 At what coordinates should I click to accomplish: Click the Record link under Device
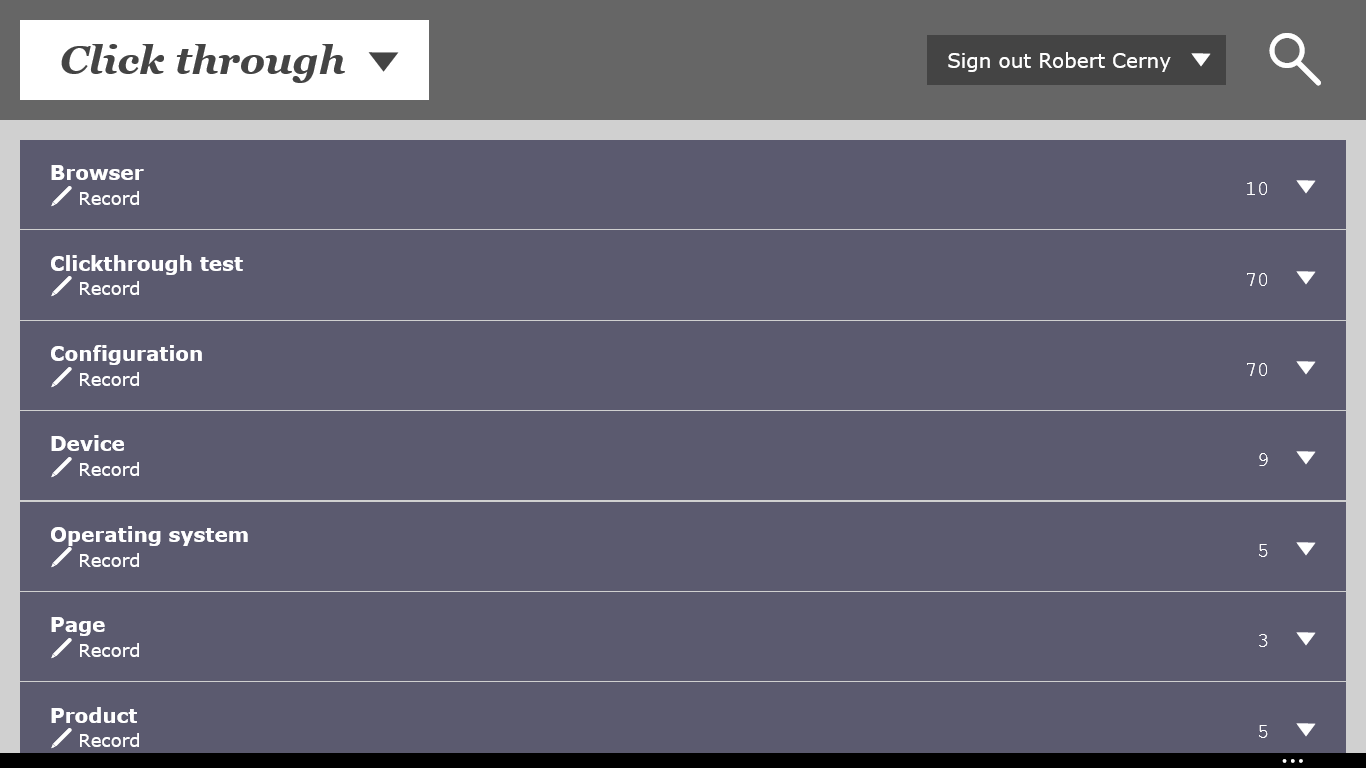pyautogui.click(x=109, y=470)
